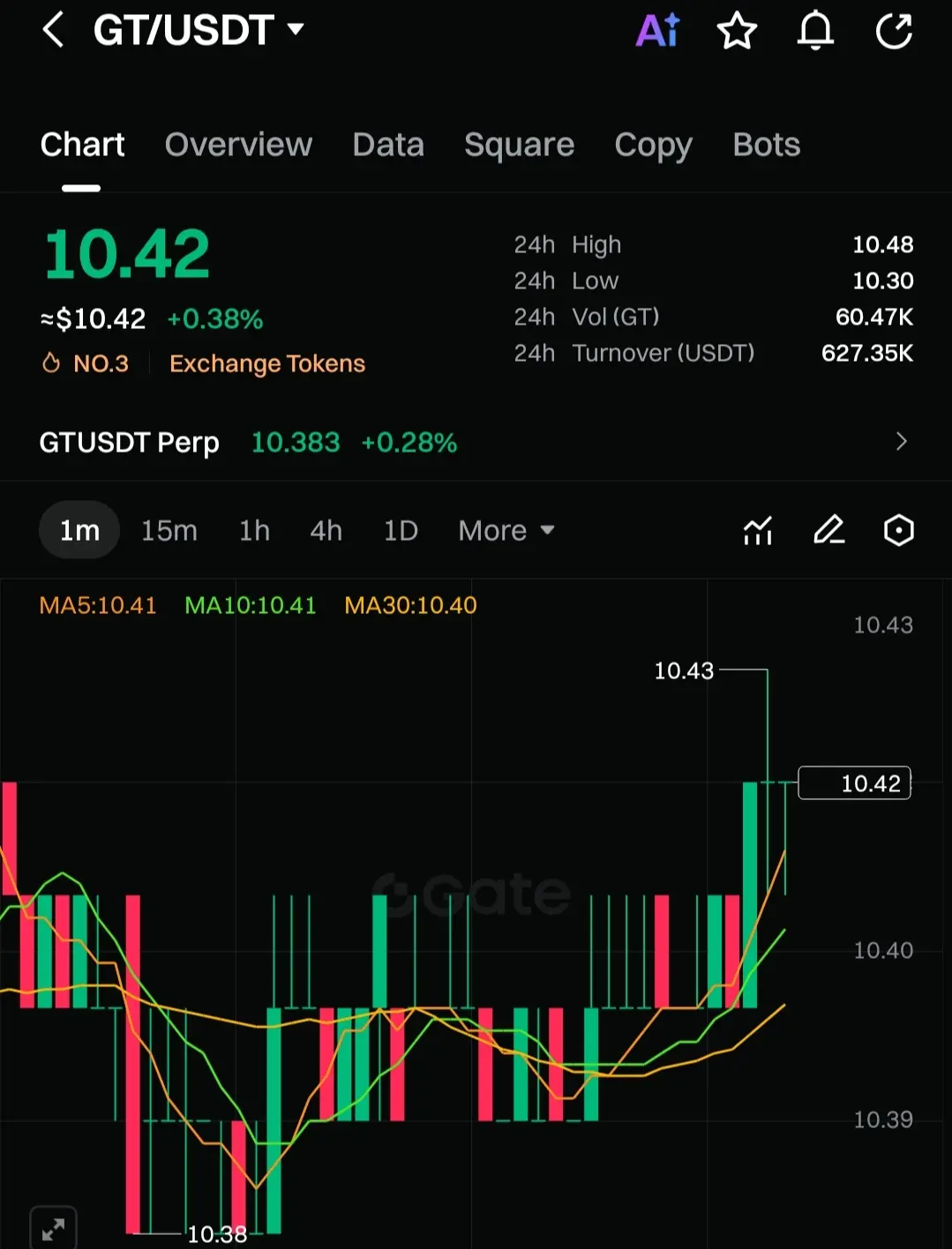Open the Exchange Tokens category link
This screenshot has width=952, height=1249.
(267, 363)
